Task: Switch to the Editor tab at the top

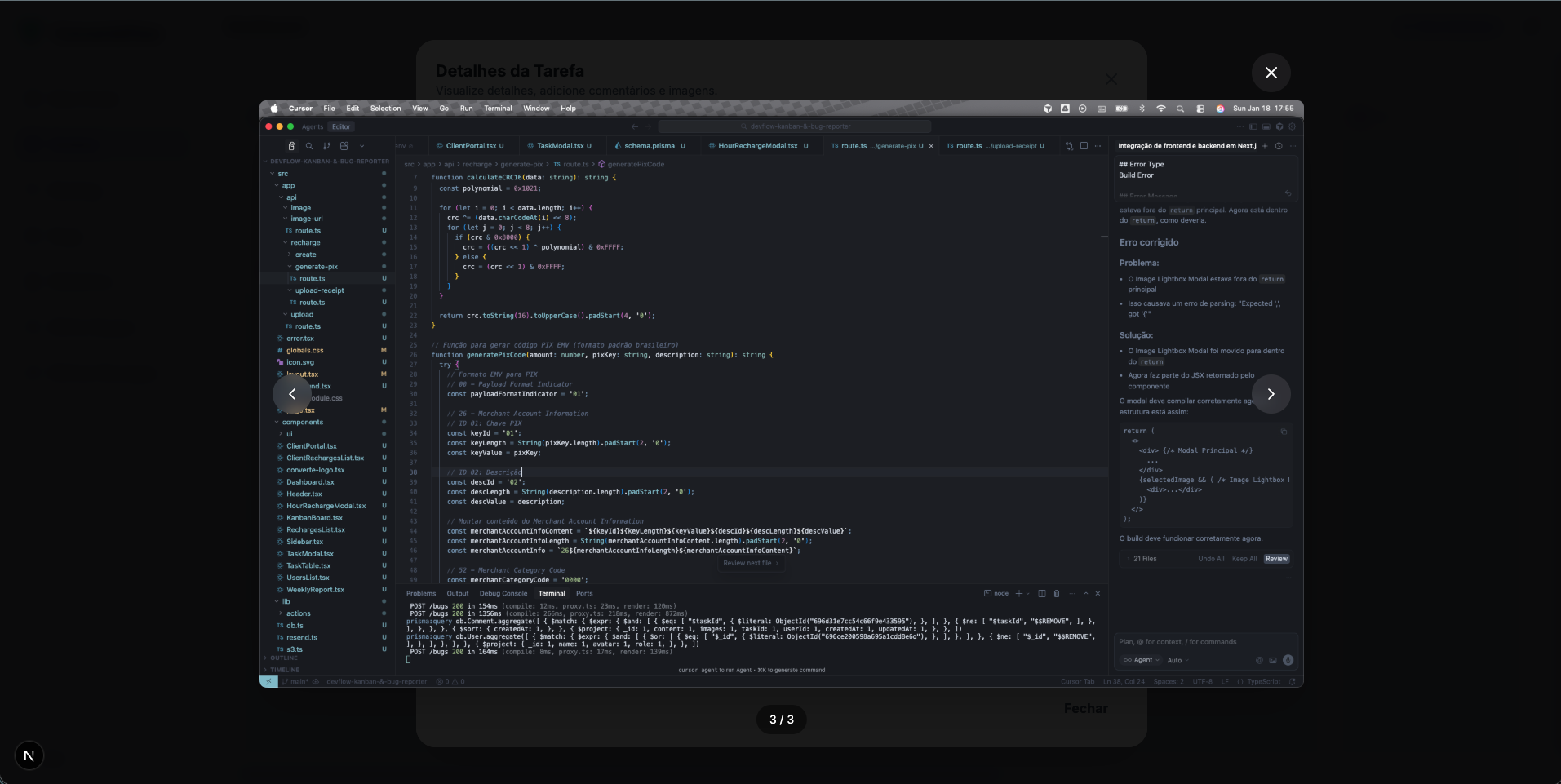Action: click(x=341, y=126)
